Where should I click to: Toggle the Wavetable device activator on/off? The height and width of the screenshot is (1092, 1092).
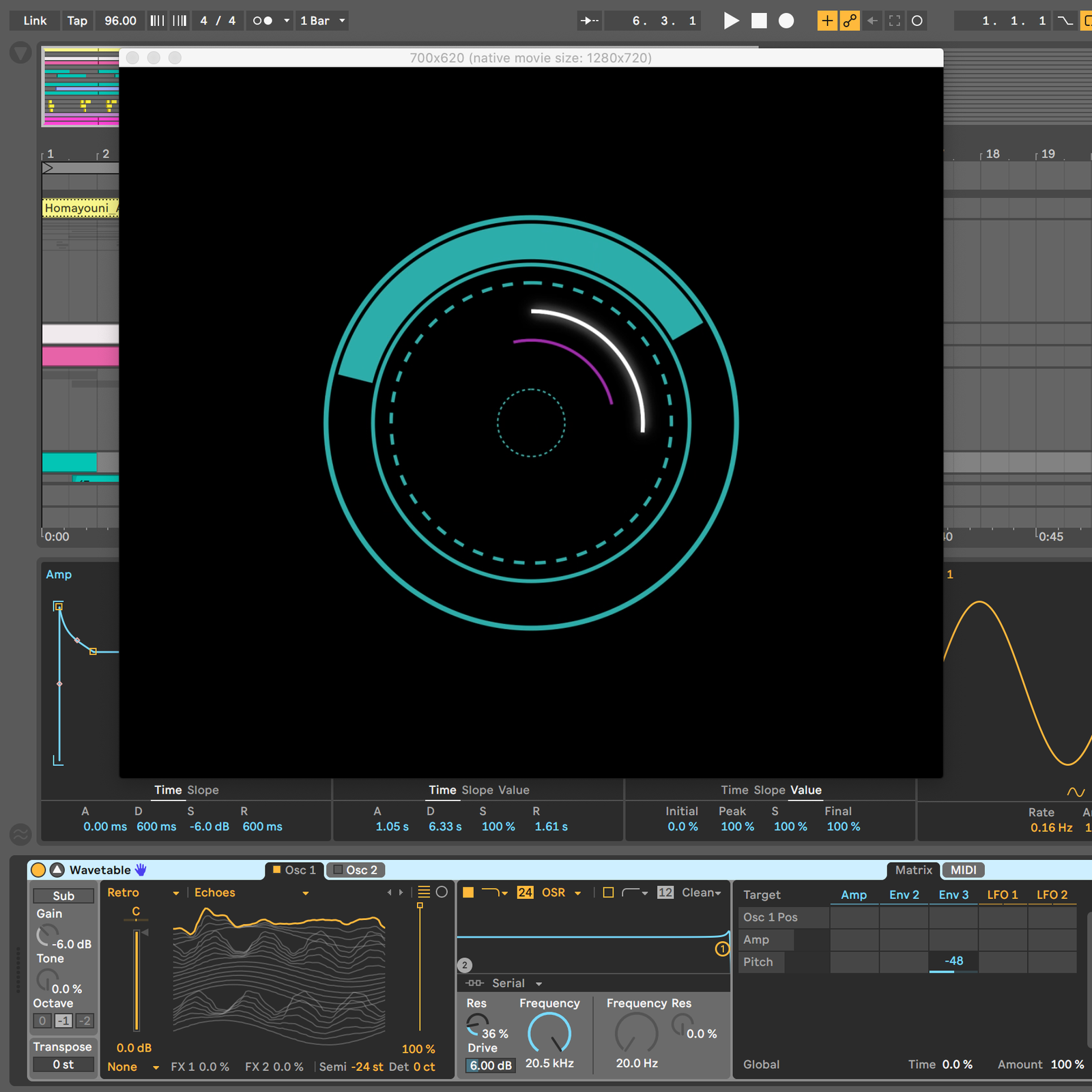point(38,870)
